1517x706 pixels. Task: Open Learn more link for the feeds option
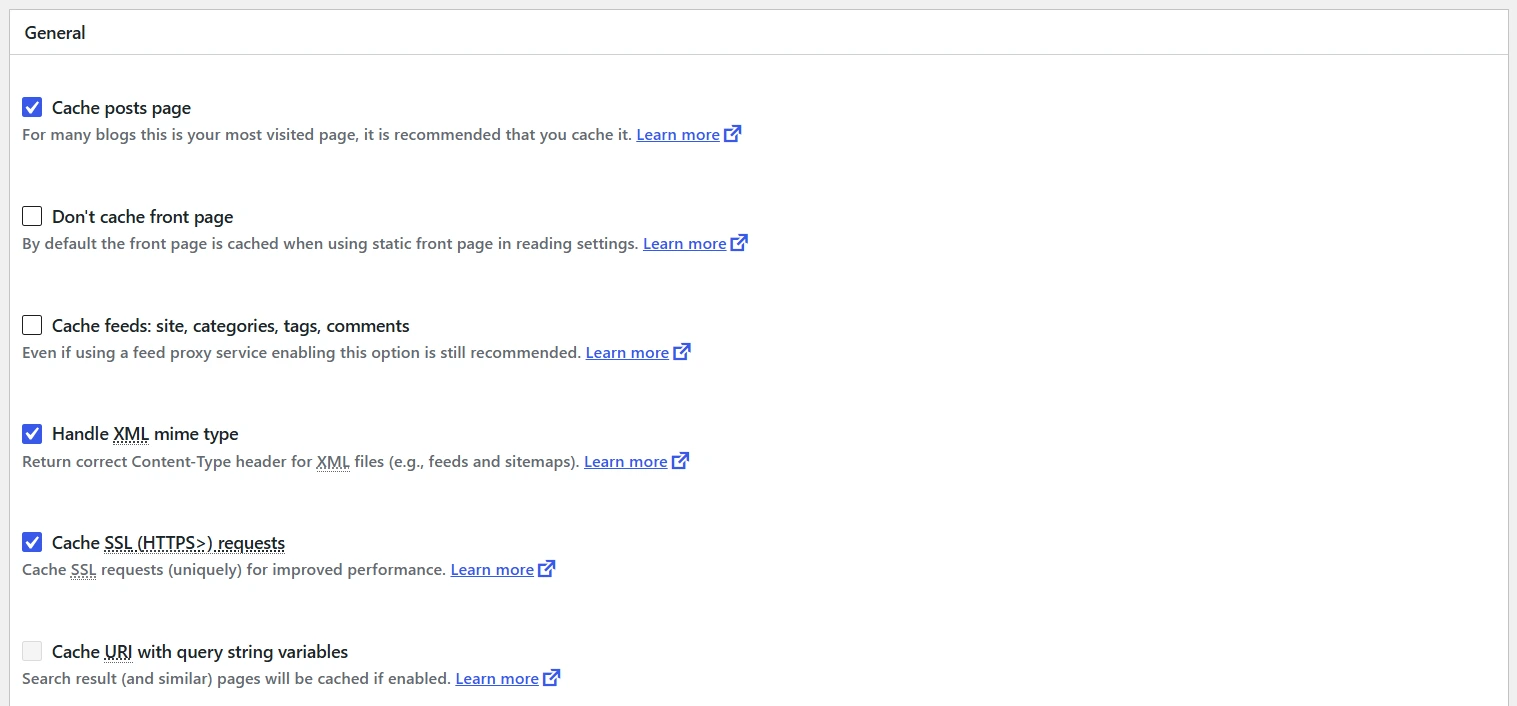click(x=627, y=353)
